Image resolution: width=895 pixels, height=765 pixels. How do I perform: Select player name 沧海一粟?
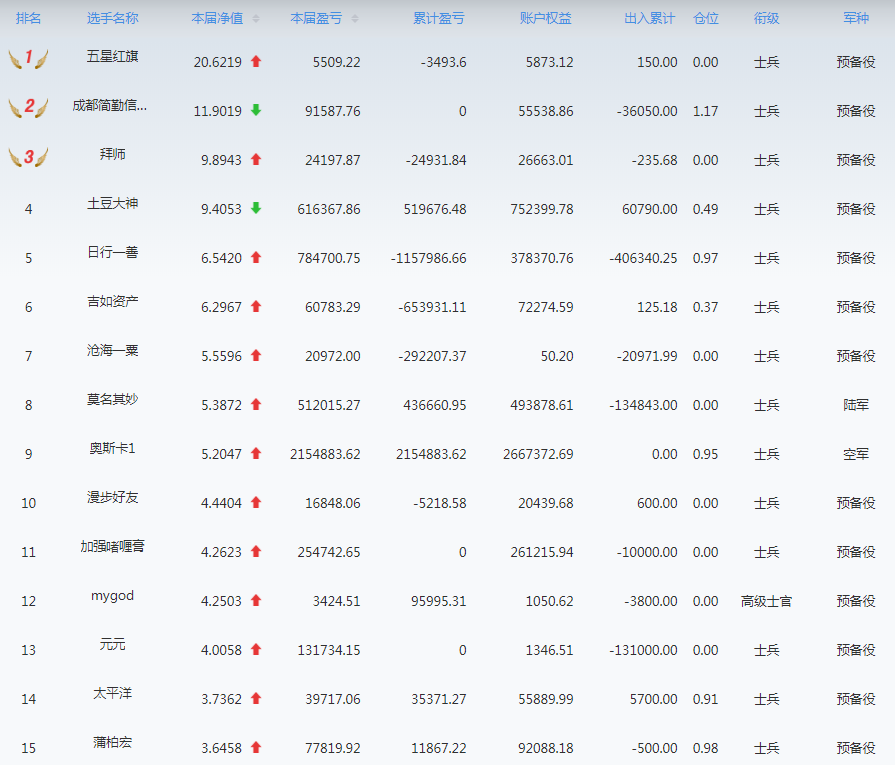112,351
